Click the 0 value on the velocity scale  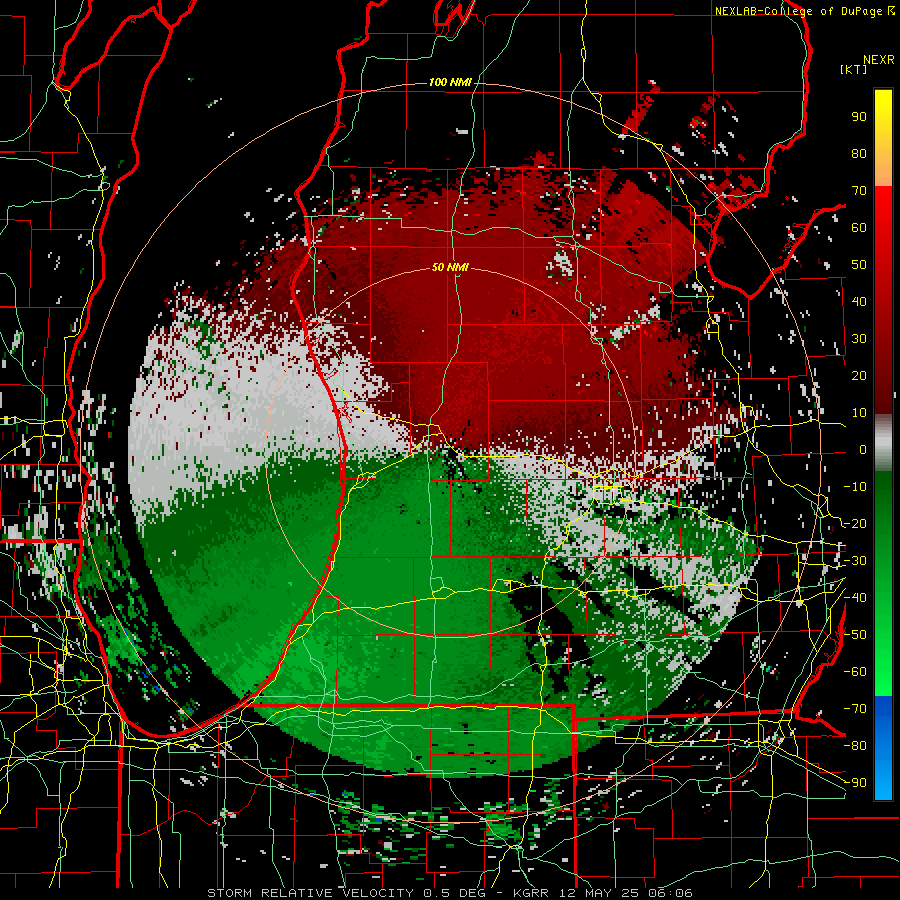tap(863, 449)
